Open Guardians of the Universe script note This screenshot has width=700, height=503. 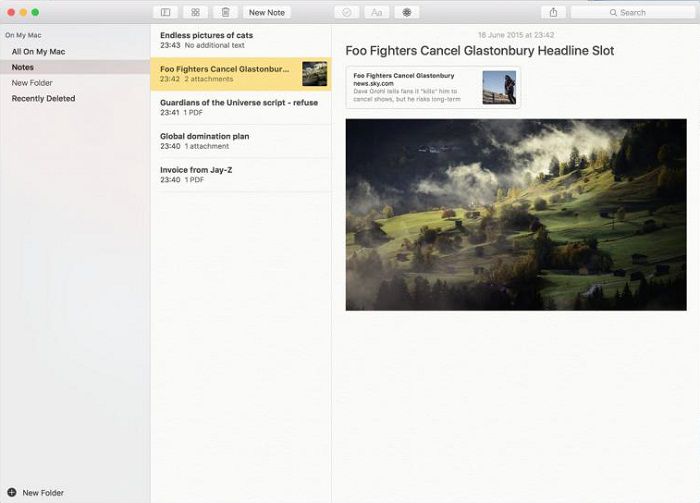[241, 108]
